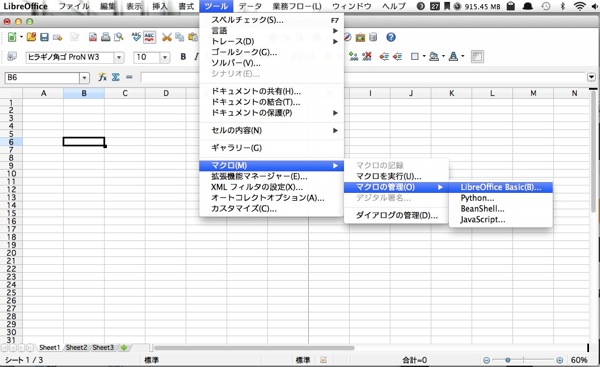Click the Decrease indent icon
This screenshot has height=367, width=600.
click(384, 57)
